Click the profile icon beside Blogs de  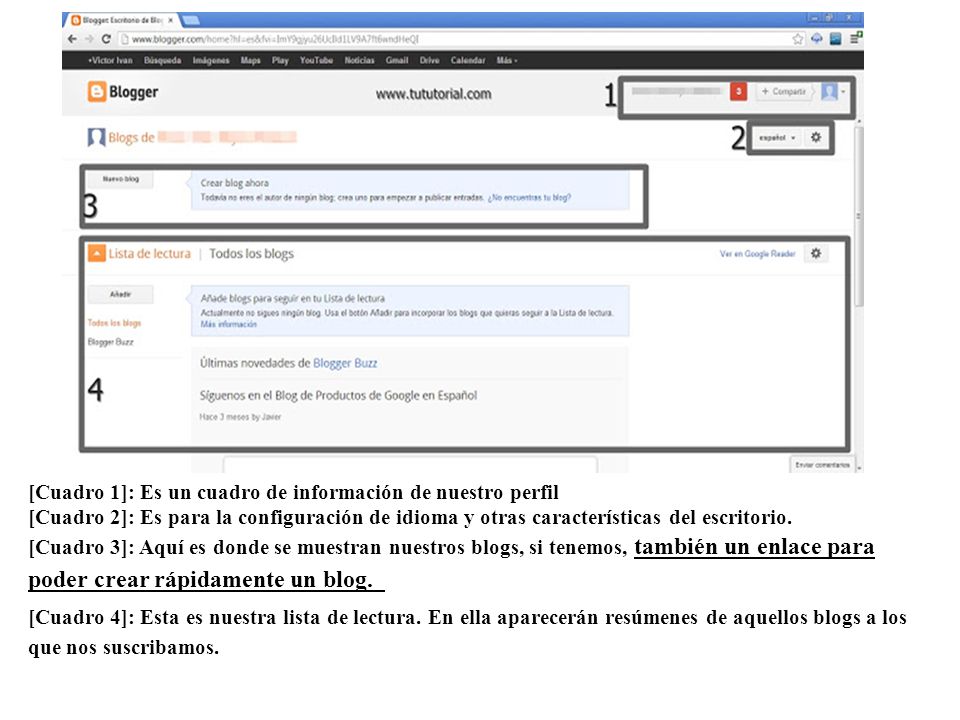96,137
